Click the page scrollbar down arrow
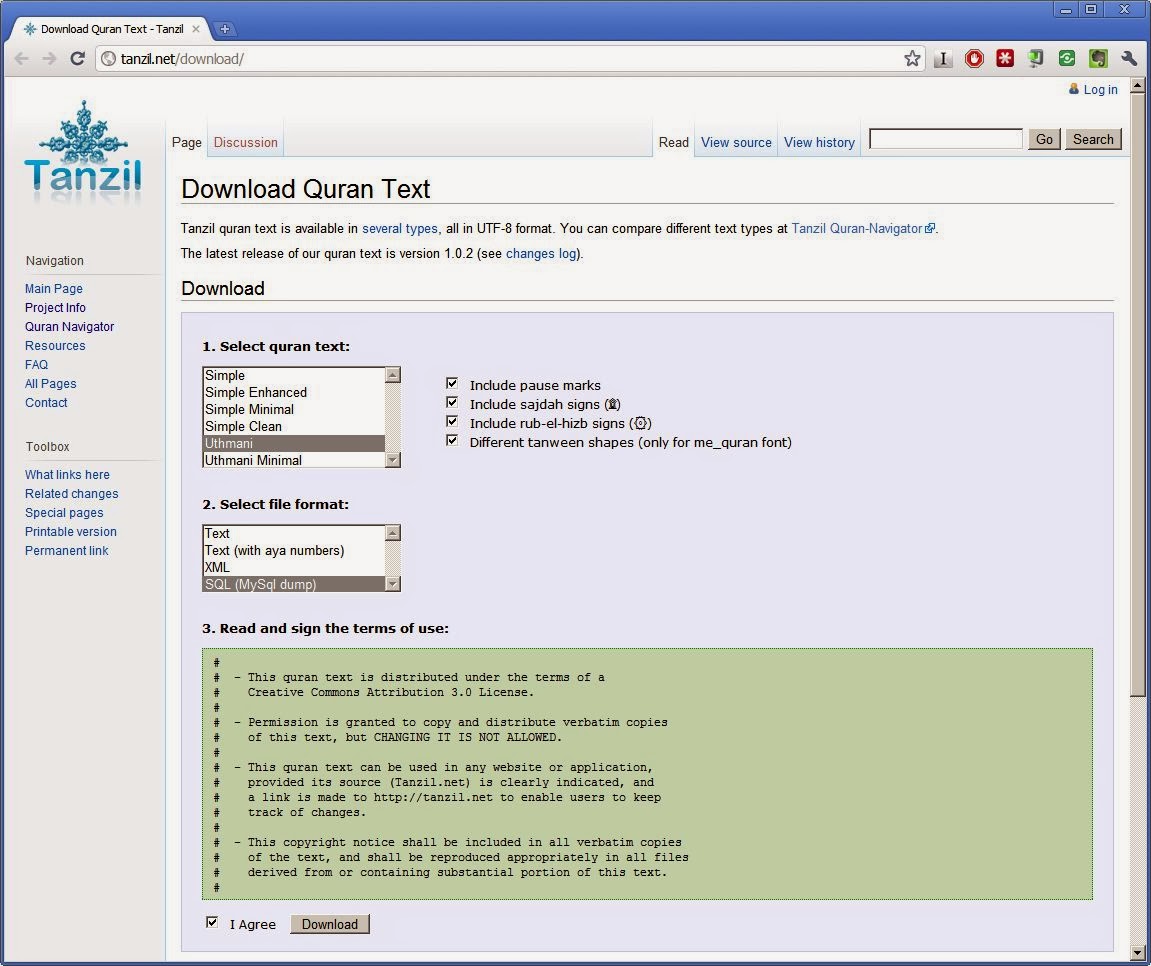 1137,951
